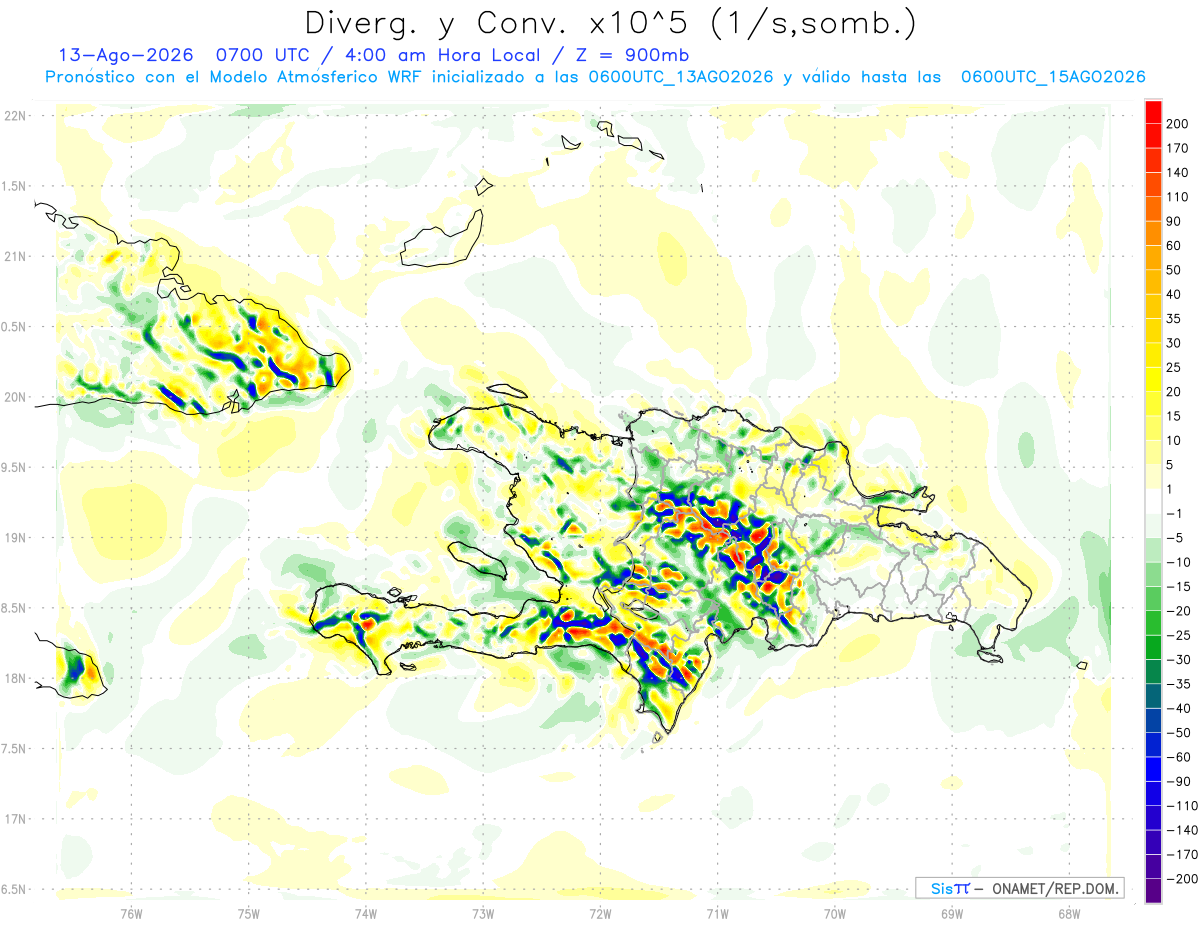The height and width of the screenshot is (927, 1200).
Task: Click the '25' value on the color scale
Action: coord(1174,368)
